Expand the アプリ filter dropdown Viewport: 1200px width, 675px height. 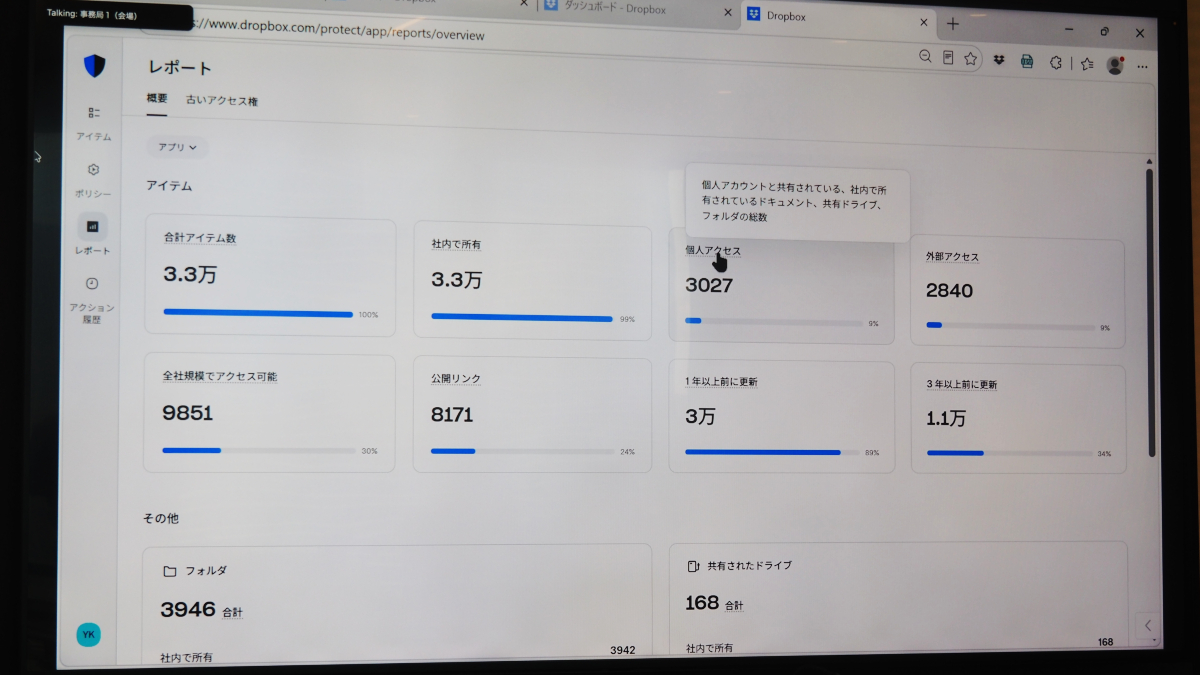[x=177, y=147]
